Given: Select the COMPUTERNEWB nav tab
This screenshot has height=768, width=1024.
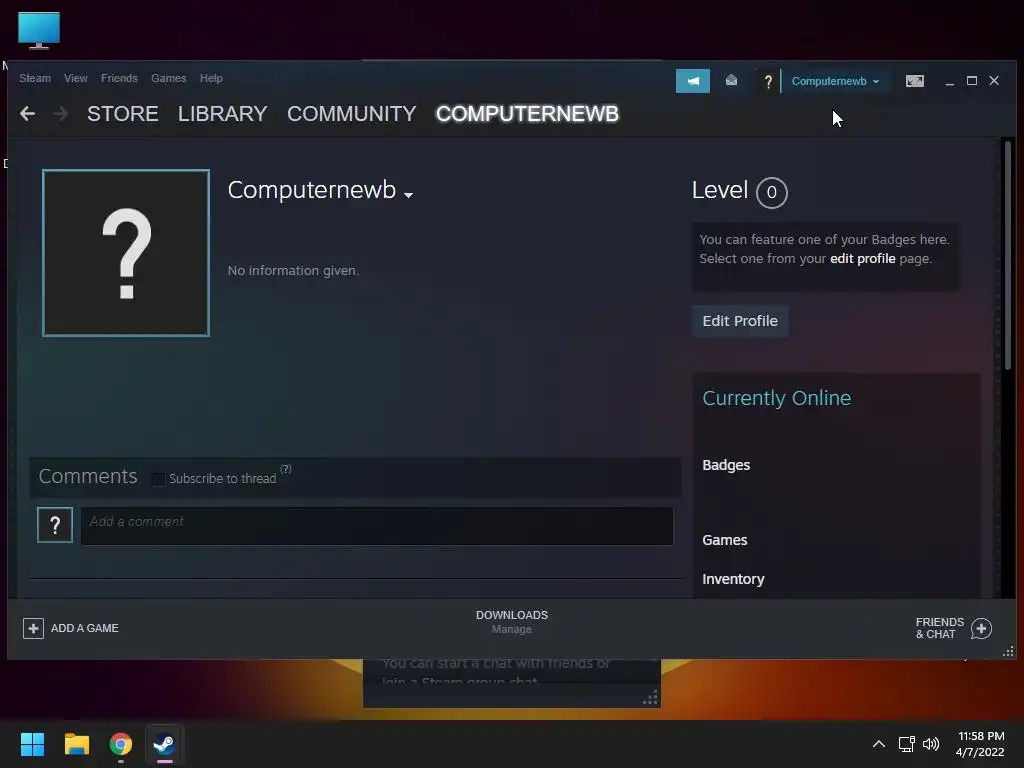Looking at the screenshot, I should click(527, 114).
